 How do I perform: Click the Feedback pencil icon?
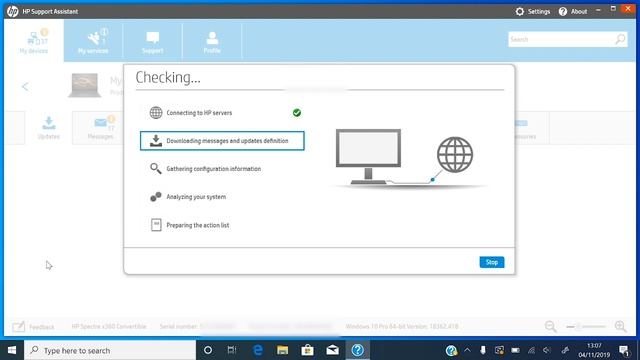pyautogui.click(x=18, y=327)
